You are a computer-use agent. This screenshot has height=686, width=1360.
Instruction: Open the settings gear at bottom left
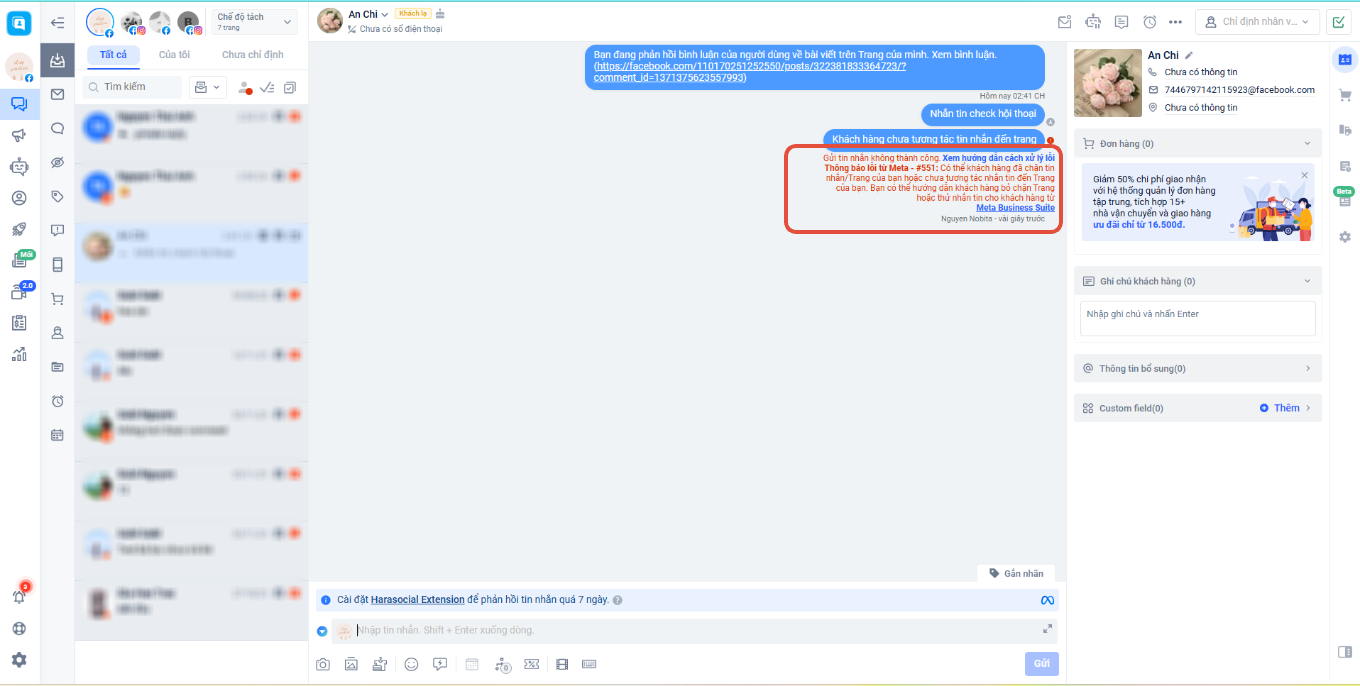click(x=19, y=660)
